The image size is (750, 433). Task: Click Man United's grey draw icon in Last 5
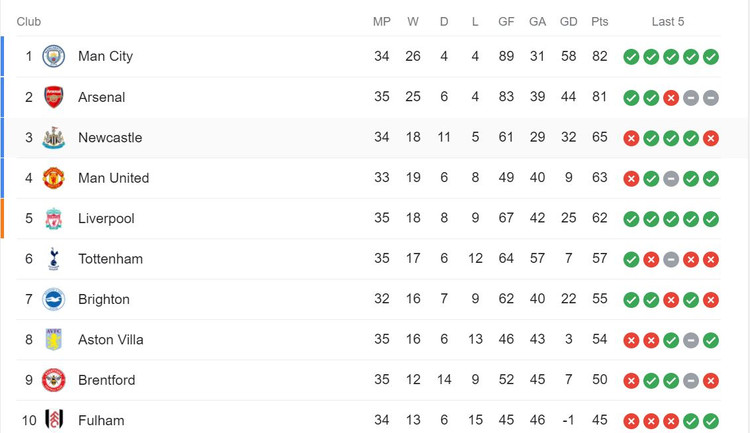point(671,179)
